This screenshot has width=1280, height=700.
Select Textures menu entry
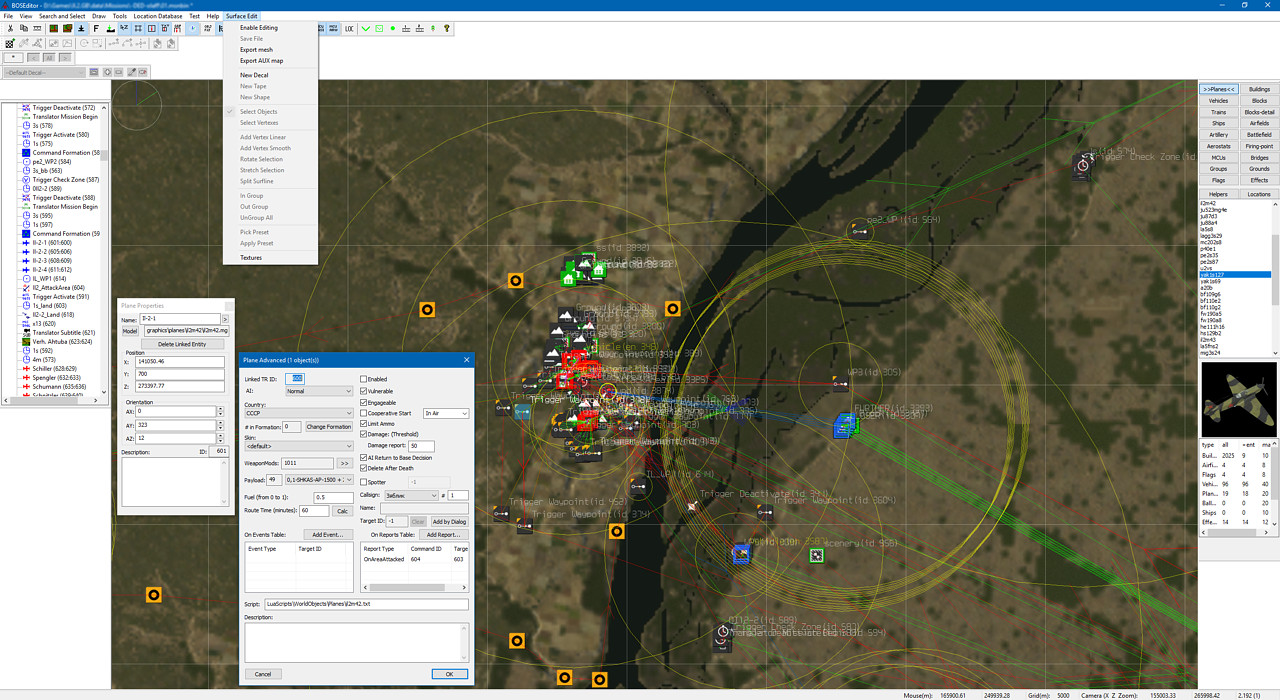click(x=251, y=257)
